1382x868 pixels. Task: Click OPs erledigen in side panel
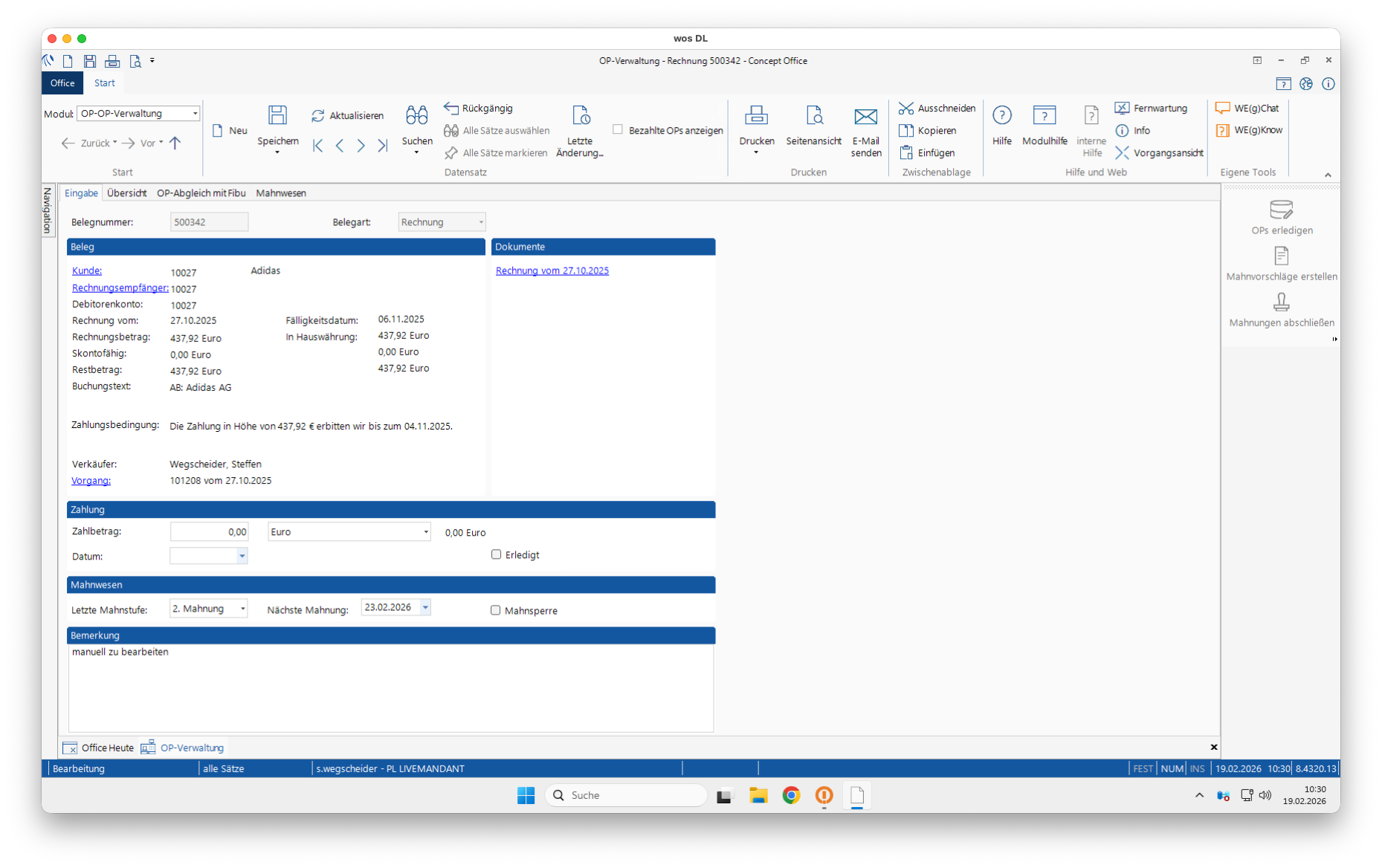click(x=1281, y=210)
